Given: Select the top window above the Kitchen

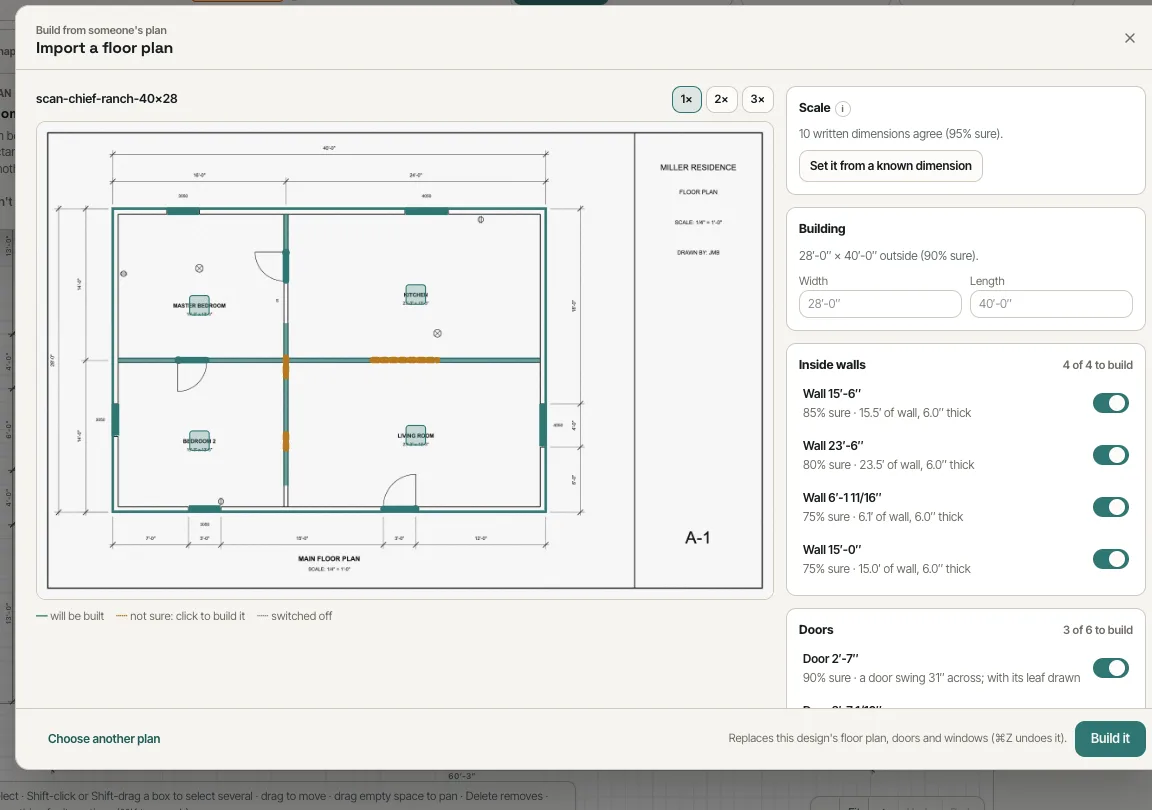Looking at the screenshot, I should click(x=426, y=211).
